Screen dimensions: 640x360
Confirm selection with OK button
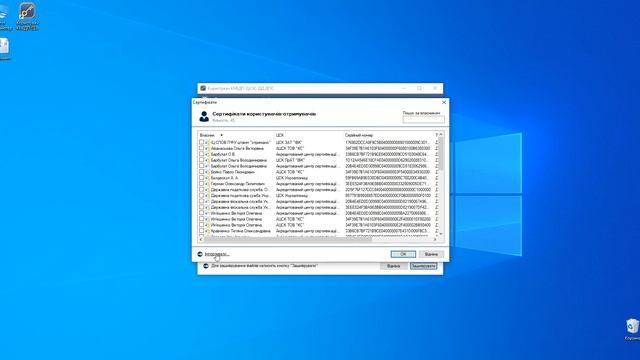pyautogui.click(x=403, y=254)
